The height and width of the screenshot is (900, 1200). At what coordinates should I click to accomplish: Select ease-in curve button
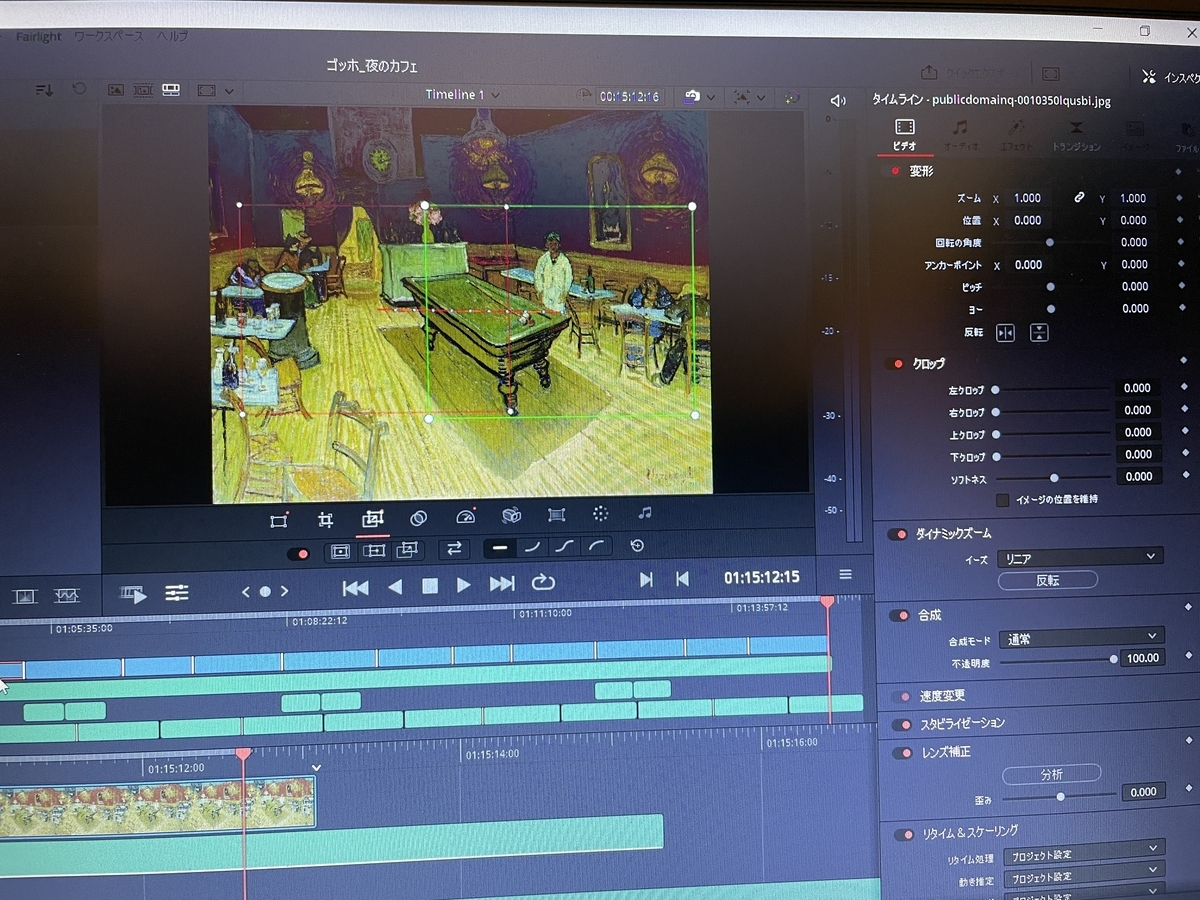[532, 547]
